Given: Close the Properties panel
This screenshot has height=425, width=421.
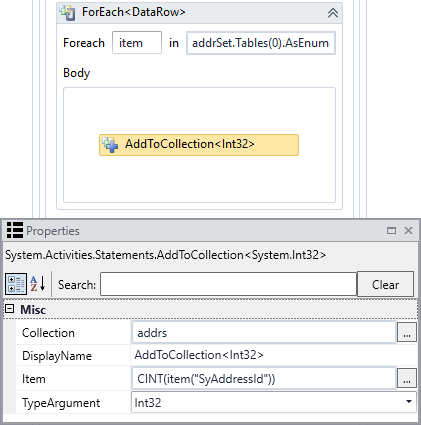Looking at the screenshot, I should (408, 230).
